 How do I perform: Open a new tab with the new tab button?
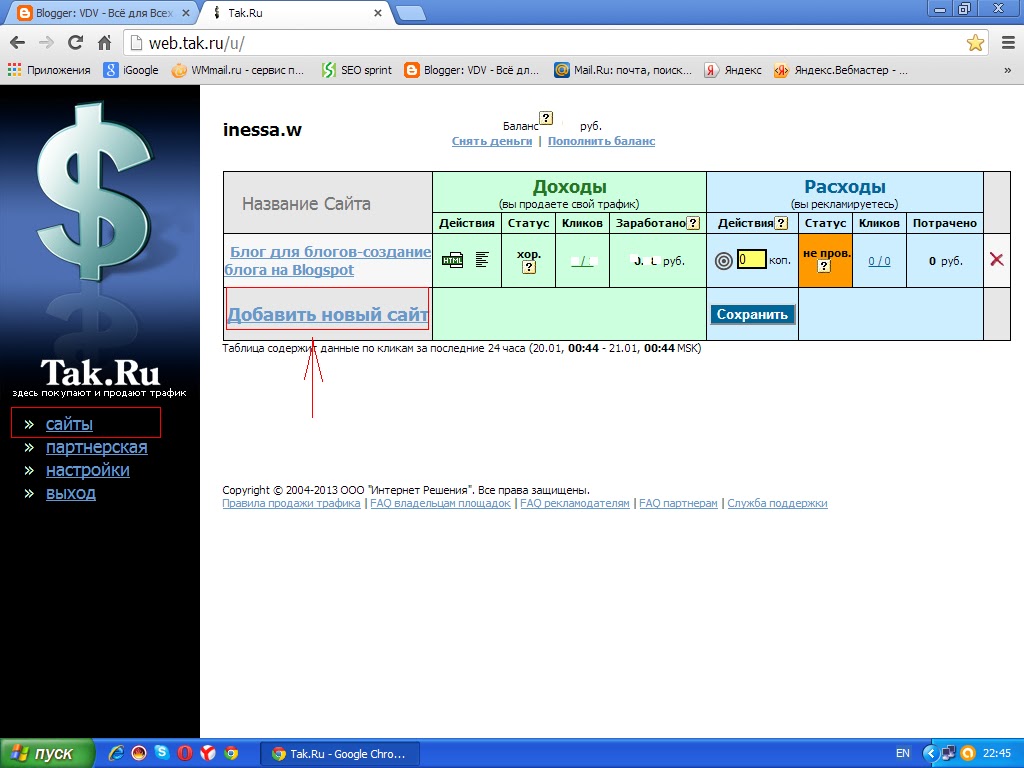click(410, 14)
